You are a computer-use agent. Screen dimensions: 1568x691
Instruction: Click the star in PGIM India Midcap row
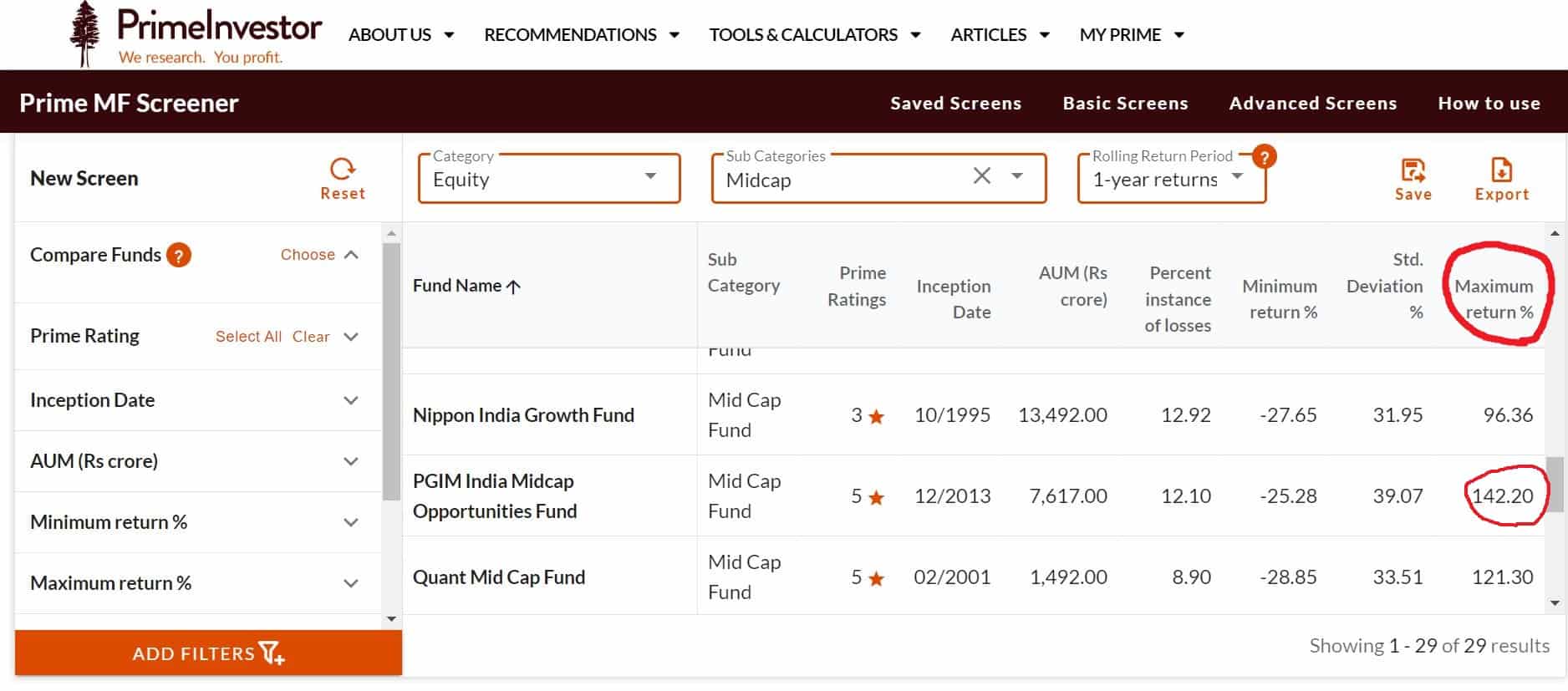click(x=876, y=498)
